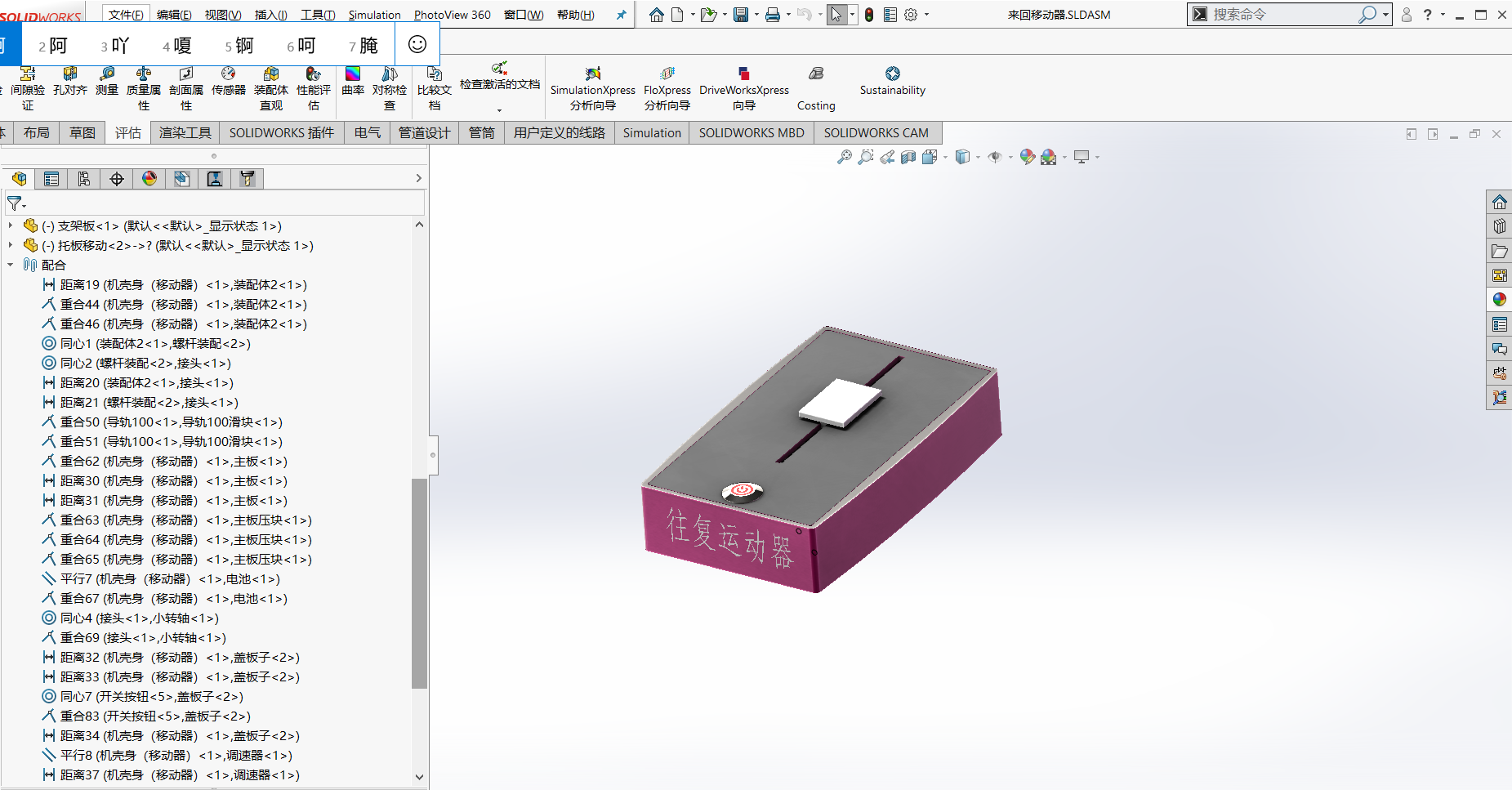
Task: Open the PhotoView 360 menu
Action: (453, 15)
